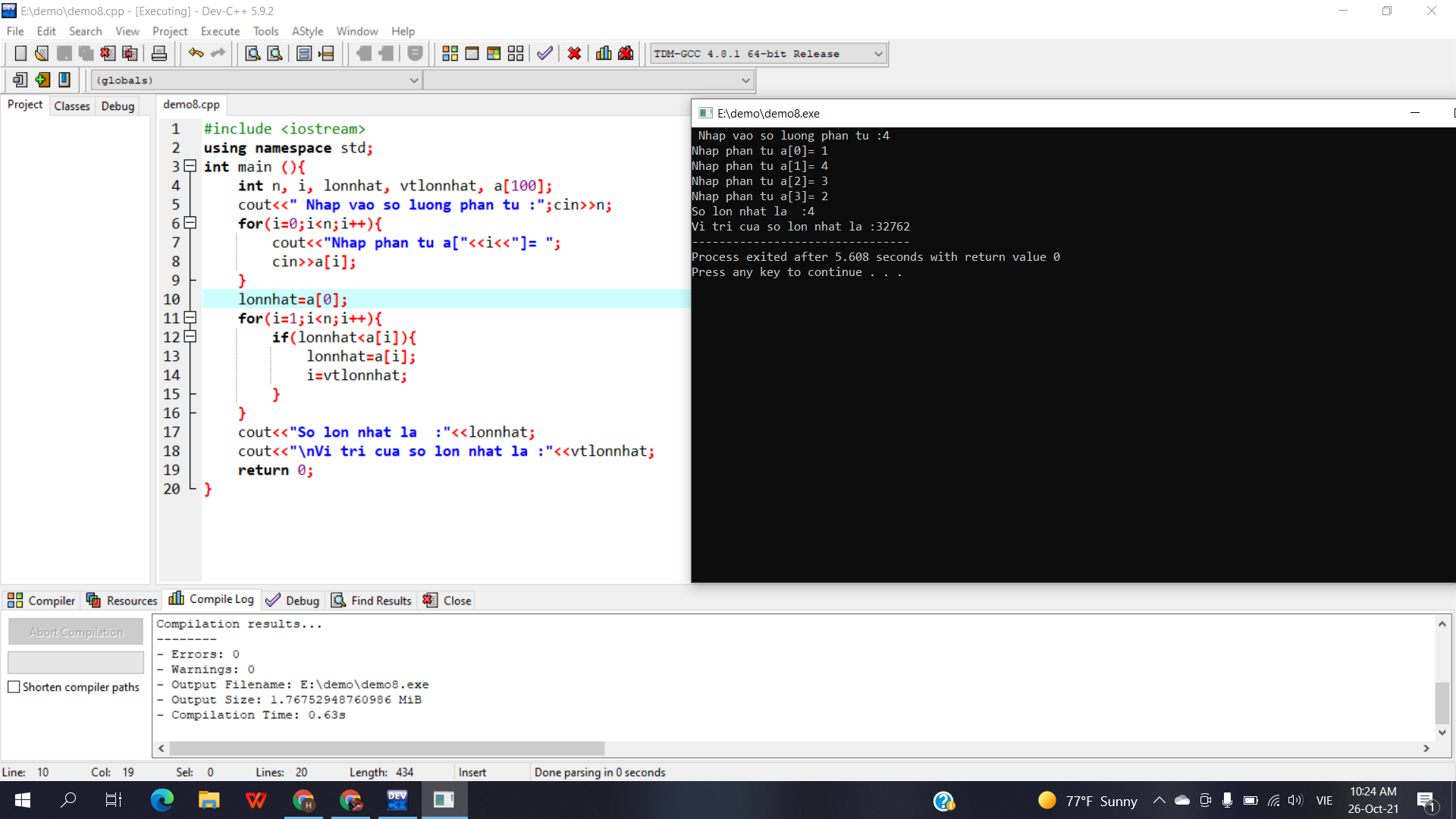Open the Window menu

point(357,31)
